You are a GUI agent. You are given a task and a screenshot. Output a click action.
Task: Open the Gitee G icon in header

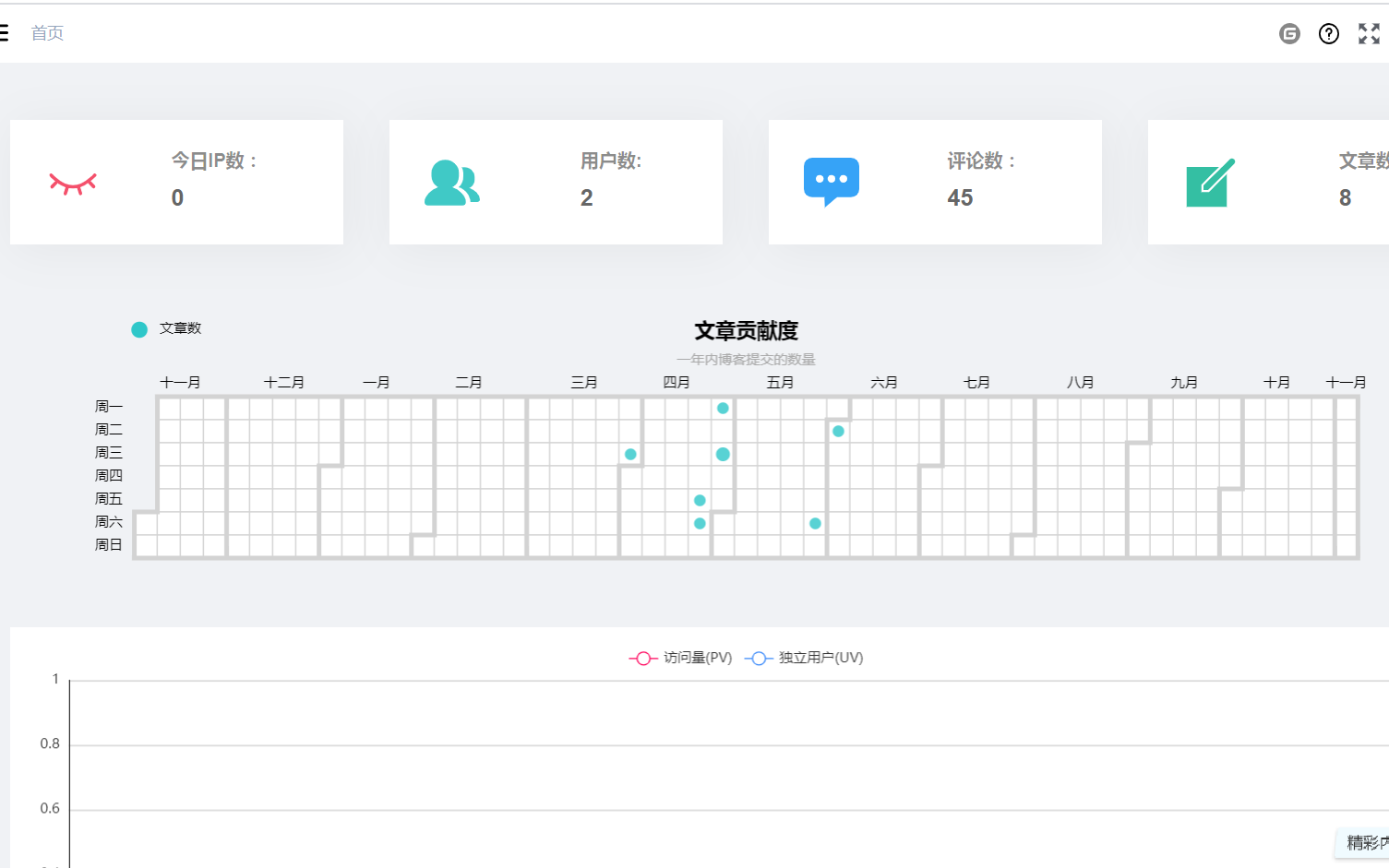1289,34
